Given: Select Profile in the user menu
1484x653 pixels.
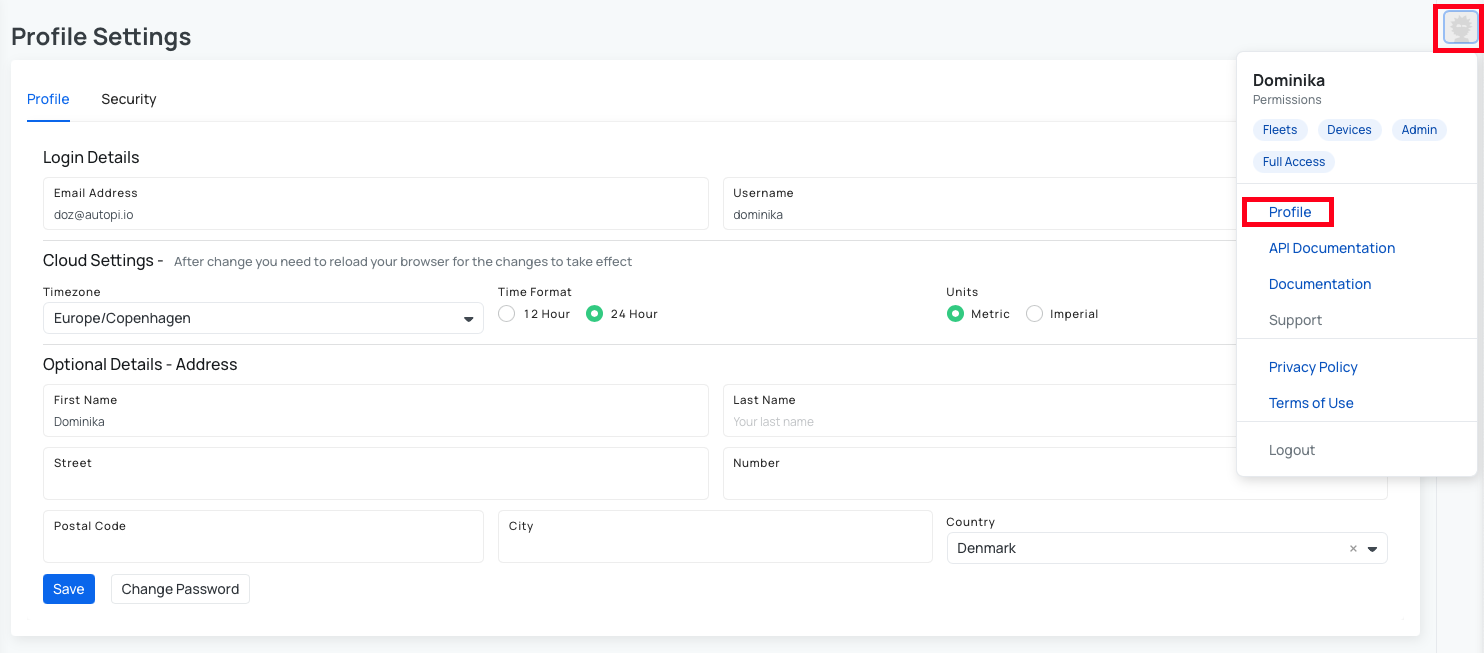Looking at the screenshot, I should (1287, 211).
